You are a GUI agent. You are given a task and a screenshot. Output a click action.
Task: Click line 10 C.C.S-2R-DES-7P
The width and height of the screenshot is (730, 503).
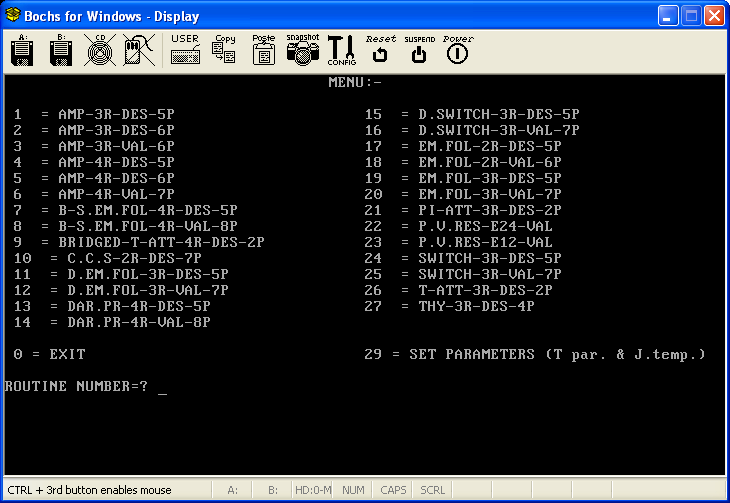[108, 258]
